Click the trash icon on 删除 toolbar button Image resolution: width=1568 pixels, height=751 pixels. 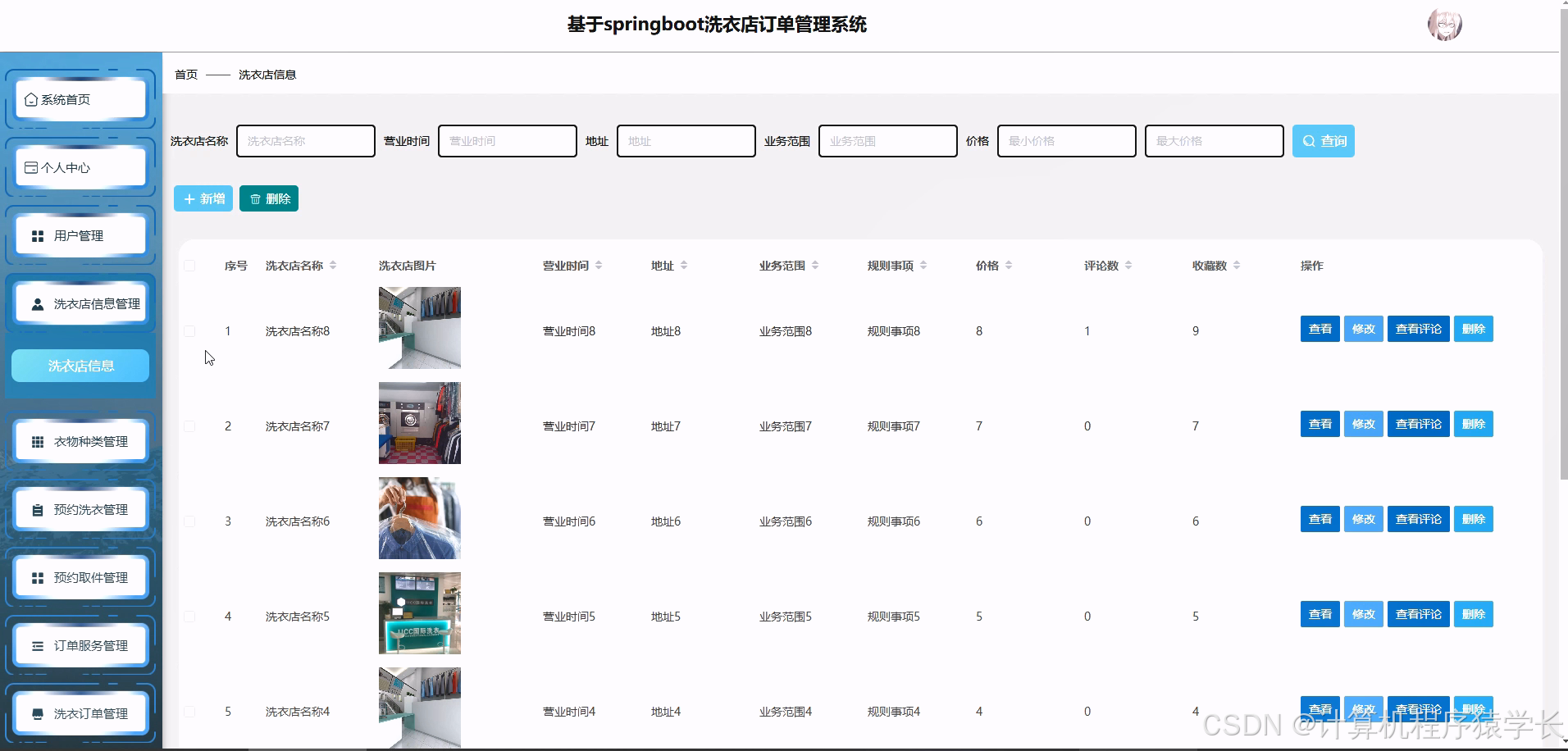point(255,199)
